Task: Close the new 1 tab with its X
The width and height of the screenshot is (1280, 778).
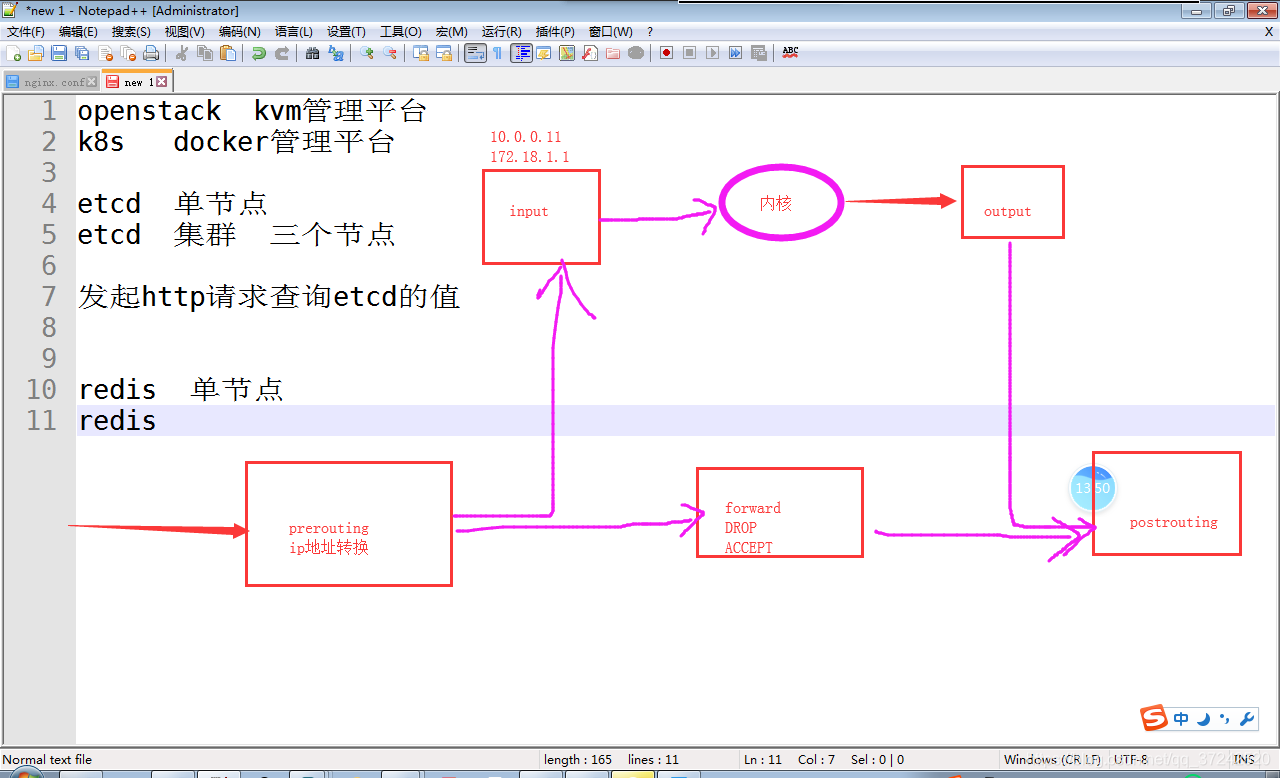Action: click(161, 82)
